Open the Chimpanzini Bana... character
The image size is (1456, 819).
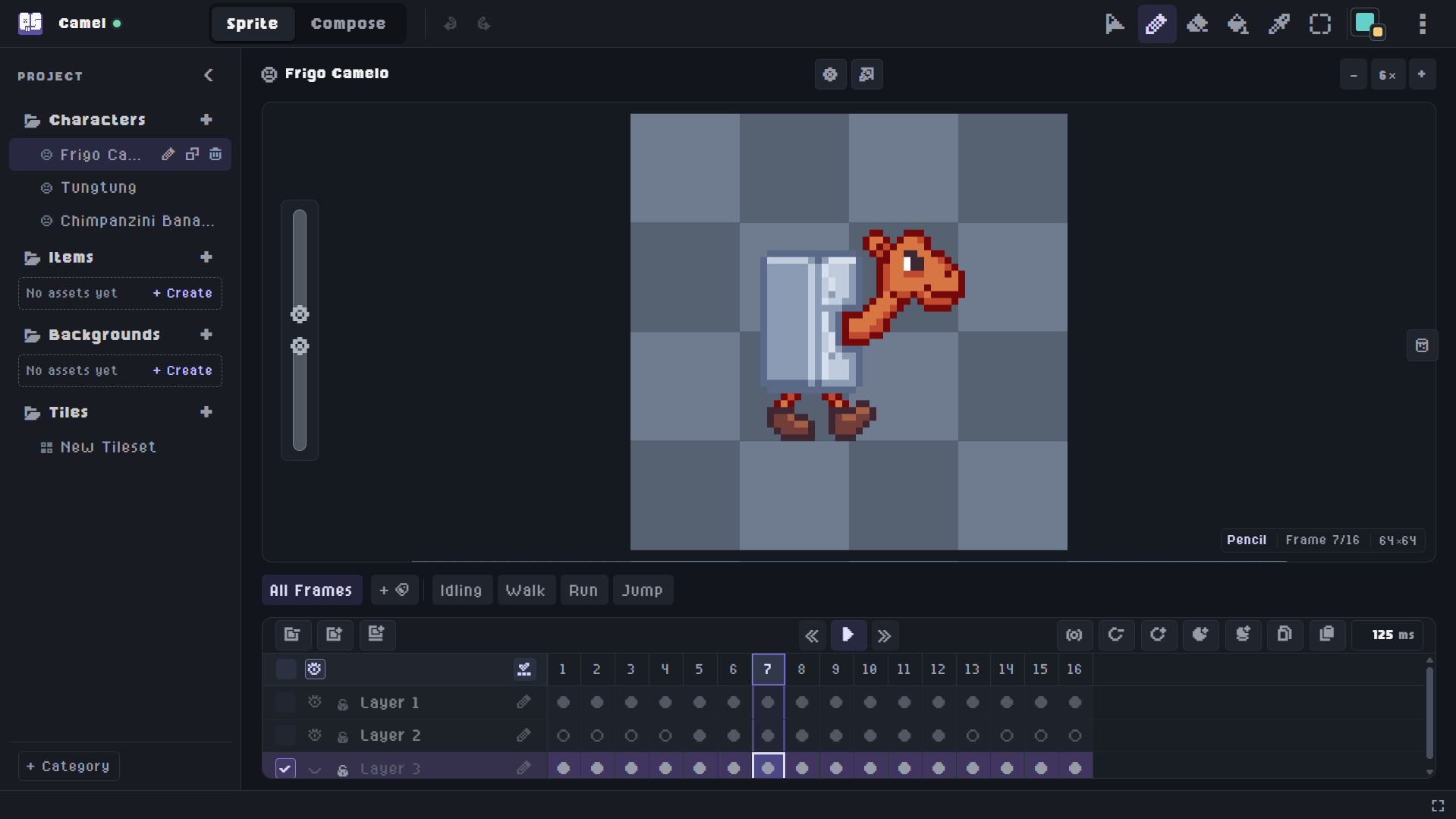point(120,221)
